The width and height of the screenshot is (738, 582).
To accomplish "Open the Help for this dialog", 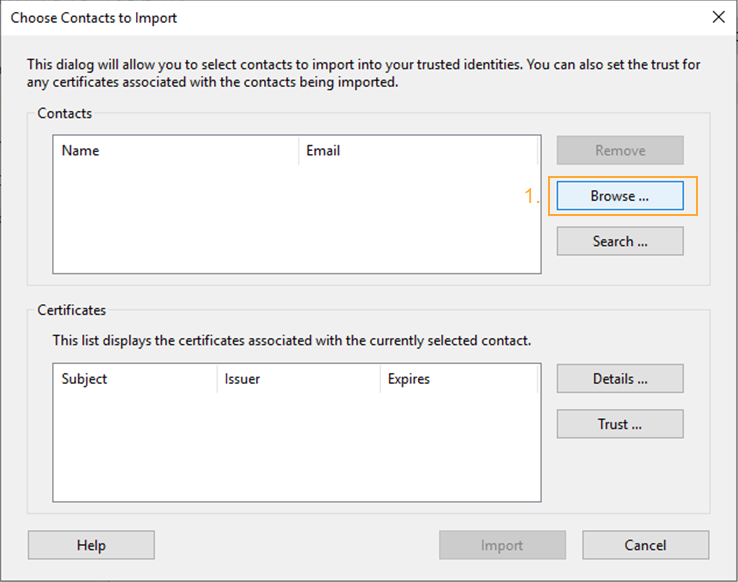I will (x=91, y=545).
